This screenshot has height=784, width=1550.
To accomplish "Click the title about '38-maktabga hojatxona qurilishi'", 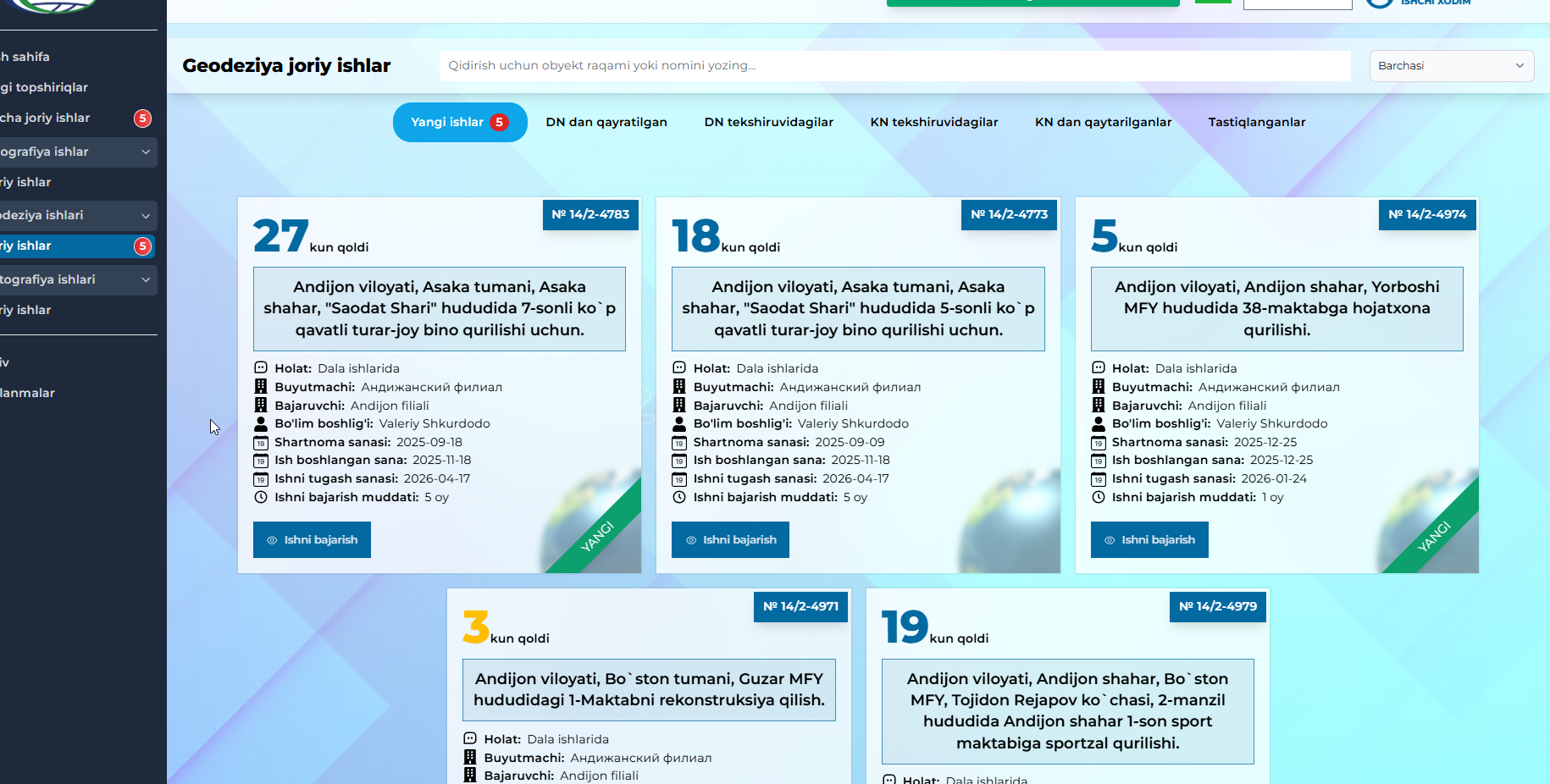I will click(x=1277, y=309).
